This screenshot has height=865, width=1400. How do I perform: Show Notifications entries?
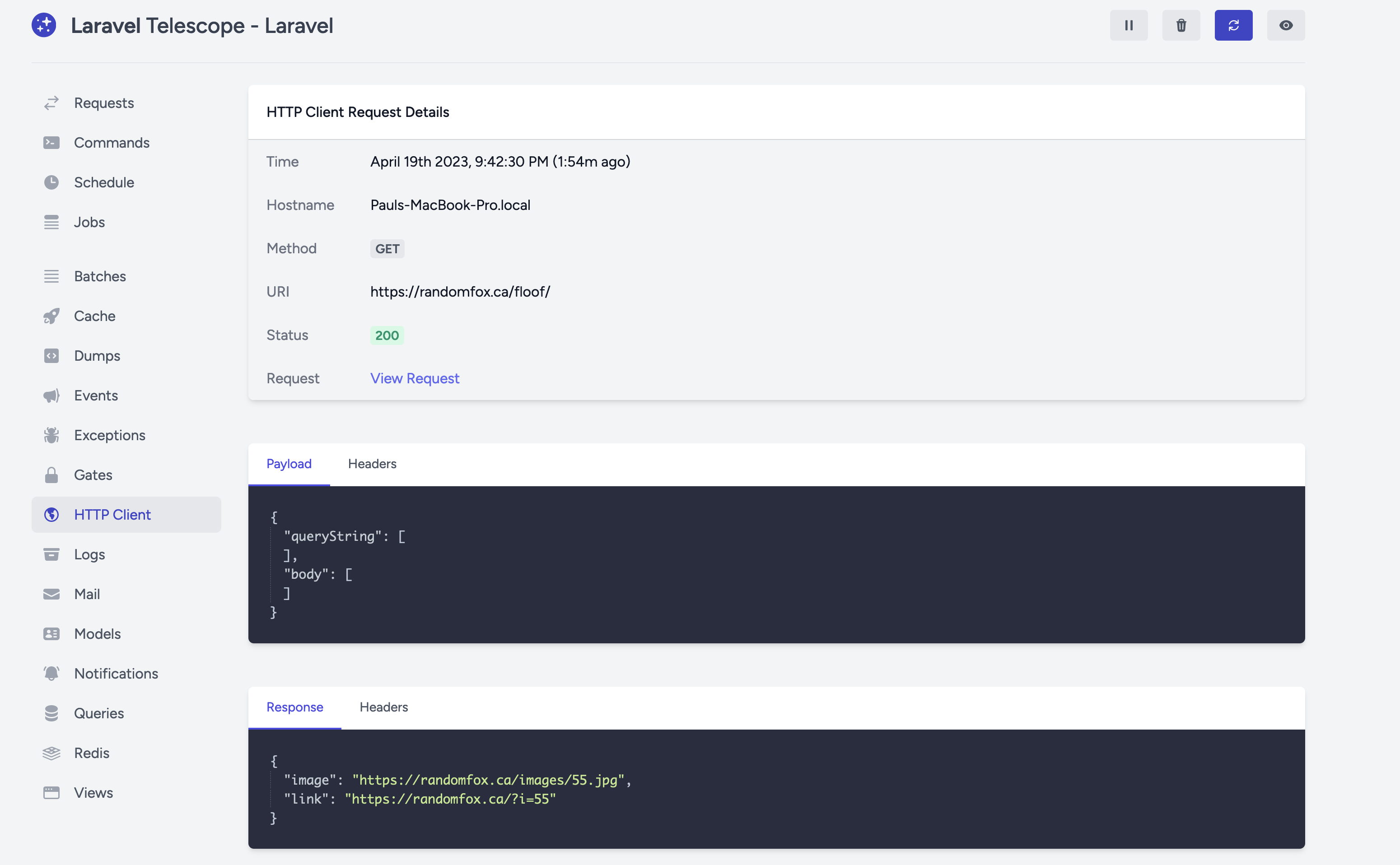(126, 673)
